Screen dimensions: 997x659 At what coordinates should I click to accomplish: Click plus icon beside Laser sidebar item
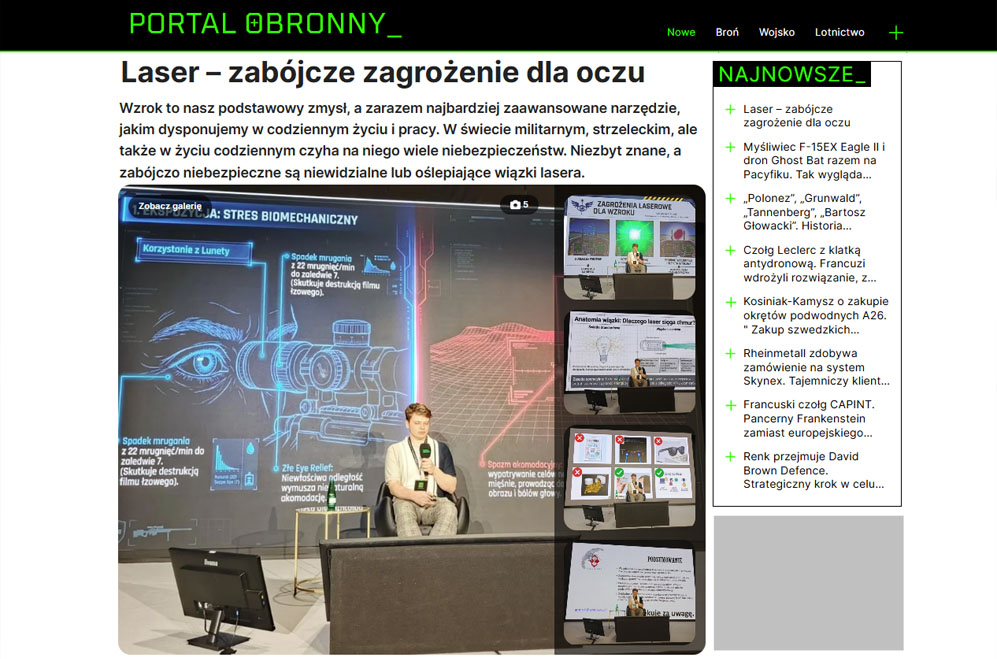tap(731, 109)
